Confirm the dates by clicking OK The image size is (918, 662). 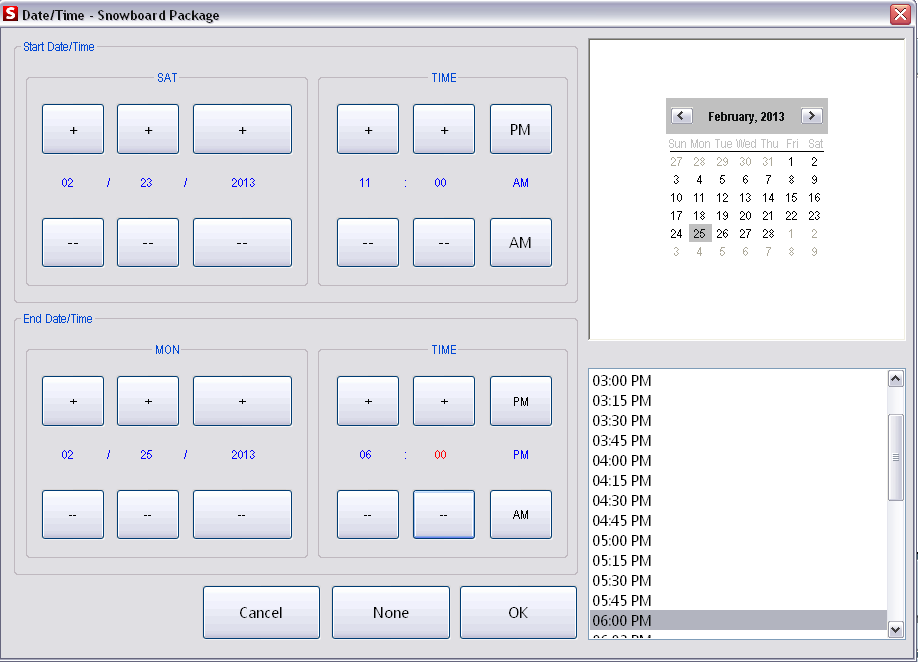point(518,612)
